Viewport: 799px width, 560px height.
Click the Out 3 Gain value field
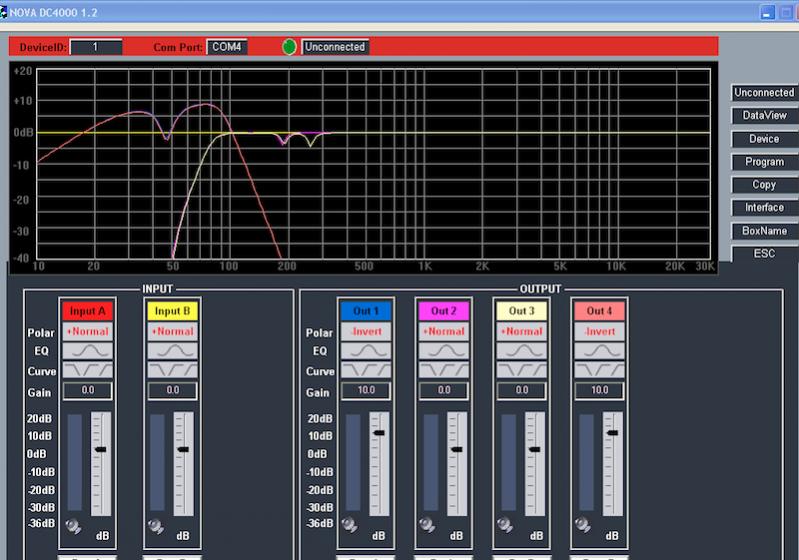521,391
